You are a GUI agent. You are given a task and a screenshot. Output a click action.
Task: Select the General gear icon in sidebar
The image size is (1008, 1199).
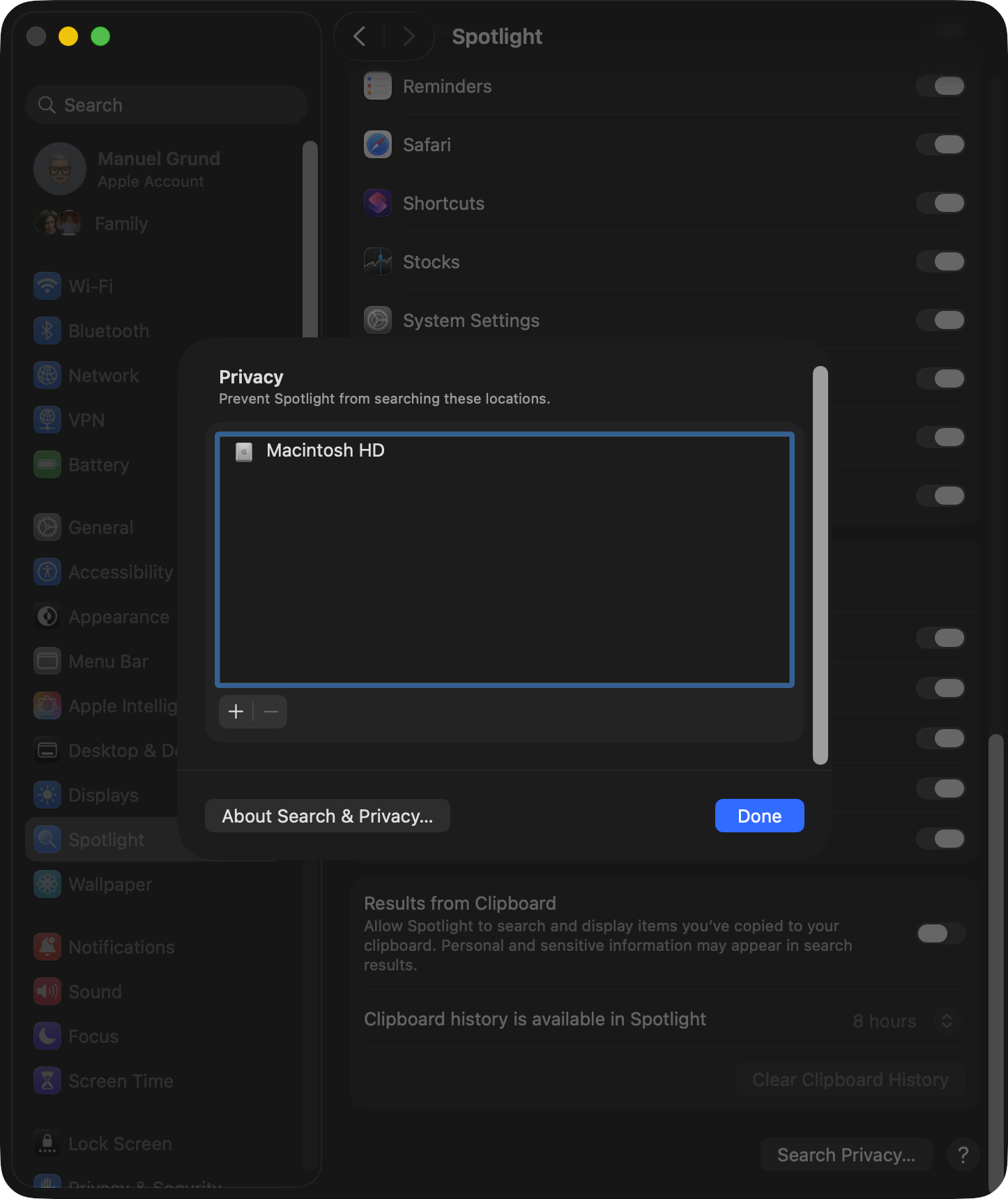47,527
